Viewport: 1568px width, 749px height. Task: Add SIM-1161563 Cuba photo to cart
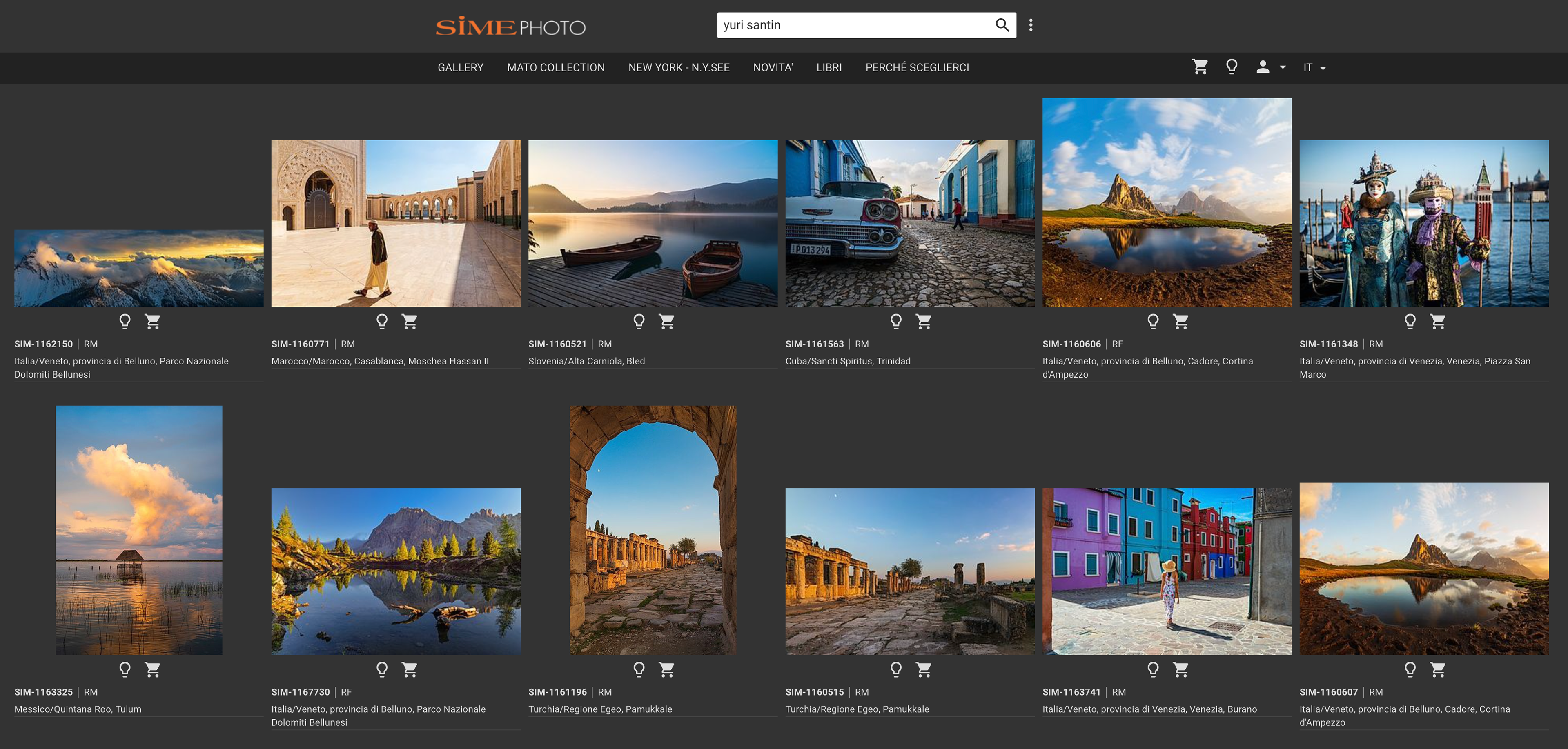[923, 321]
